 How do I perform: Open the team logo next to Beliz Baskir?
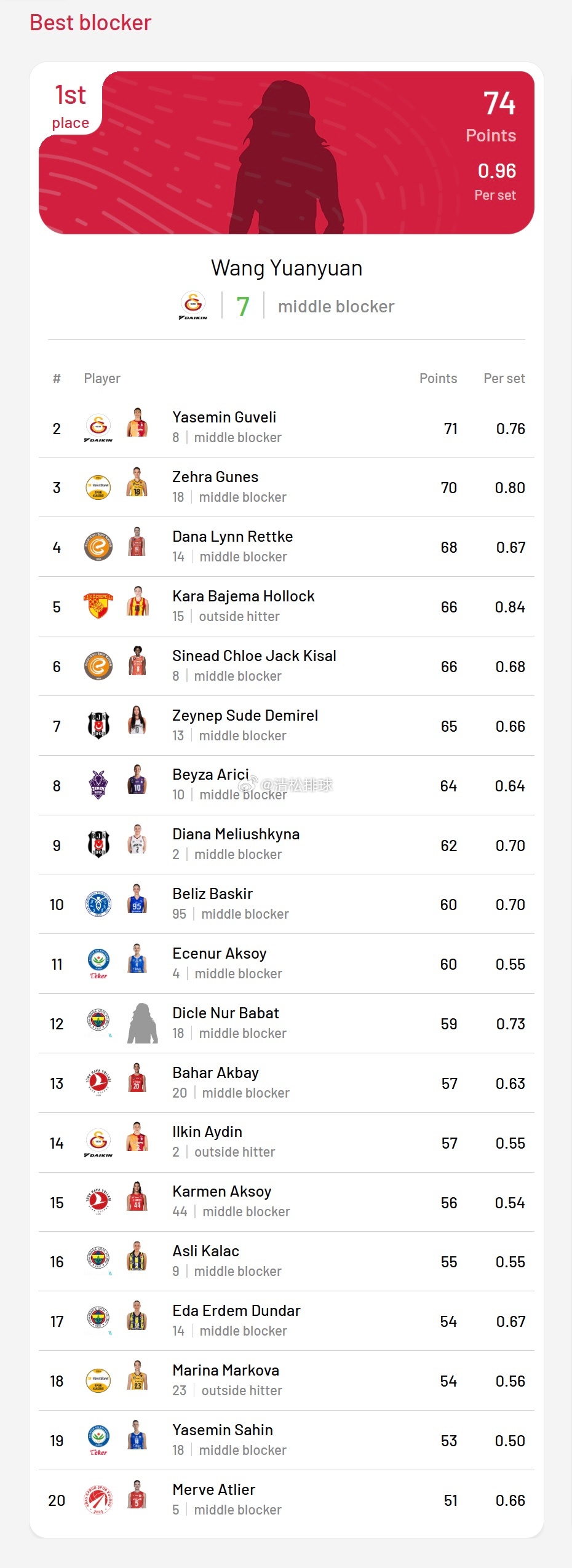98,905
